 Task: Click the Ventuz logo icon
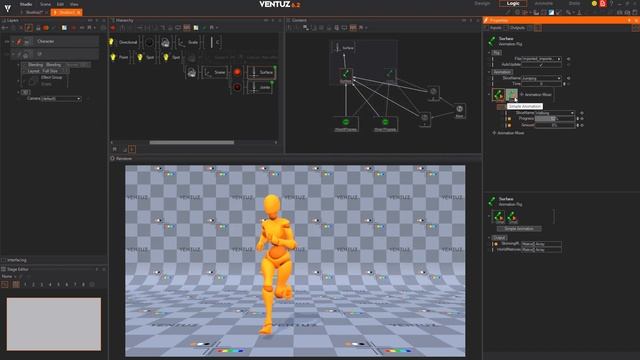(x=7, y=8)
